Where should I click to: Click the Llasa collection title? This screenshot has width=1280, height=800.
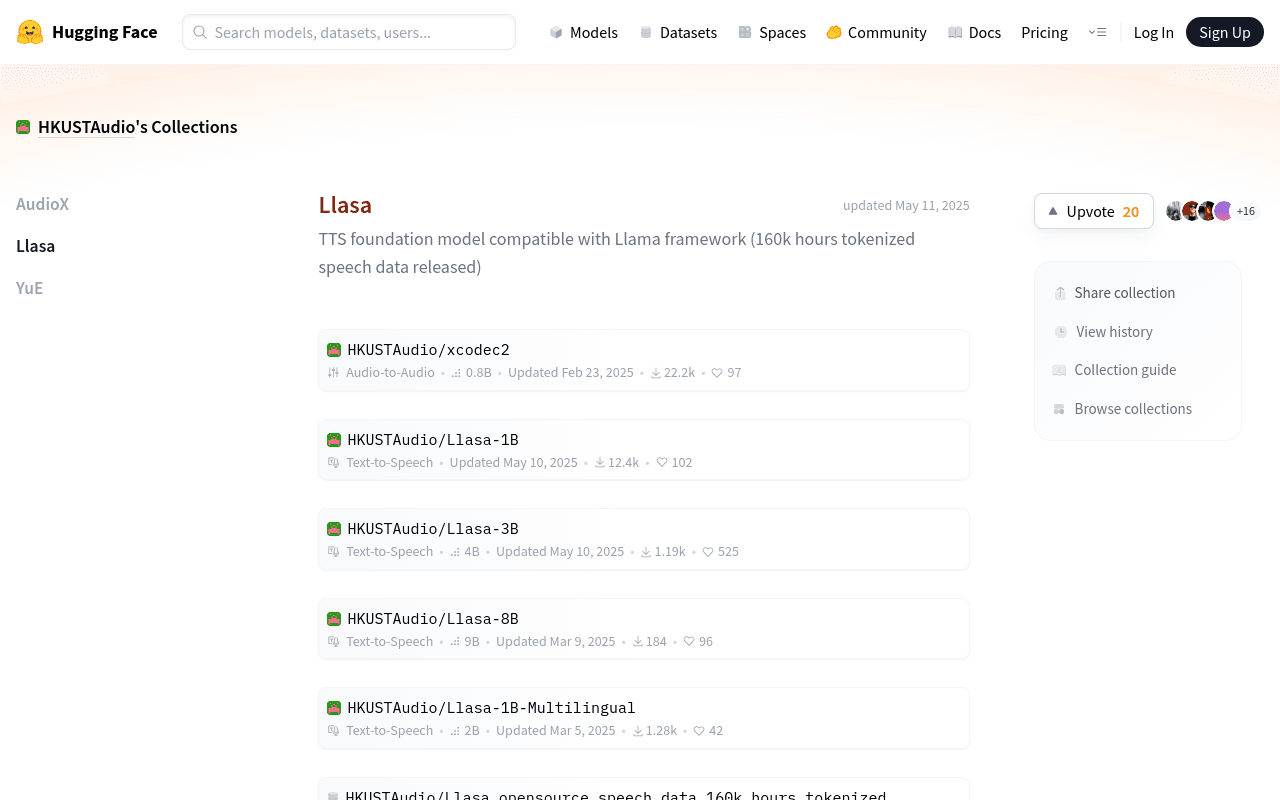coord(345,205)
